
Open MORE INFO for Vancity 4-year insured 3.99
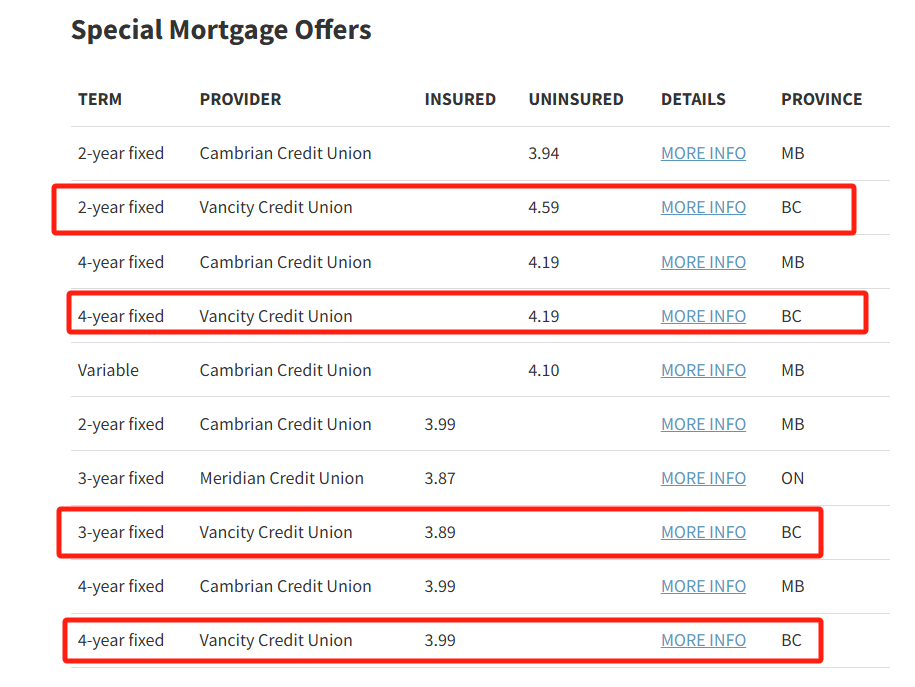tap(703, 640)
